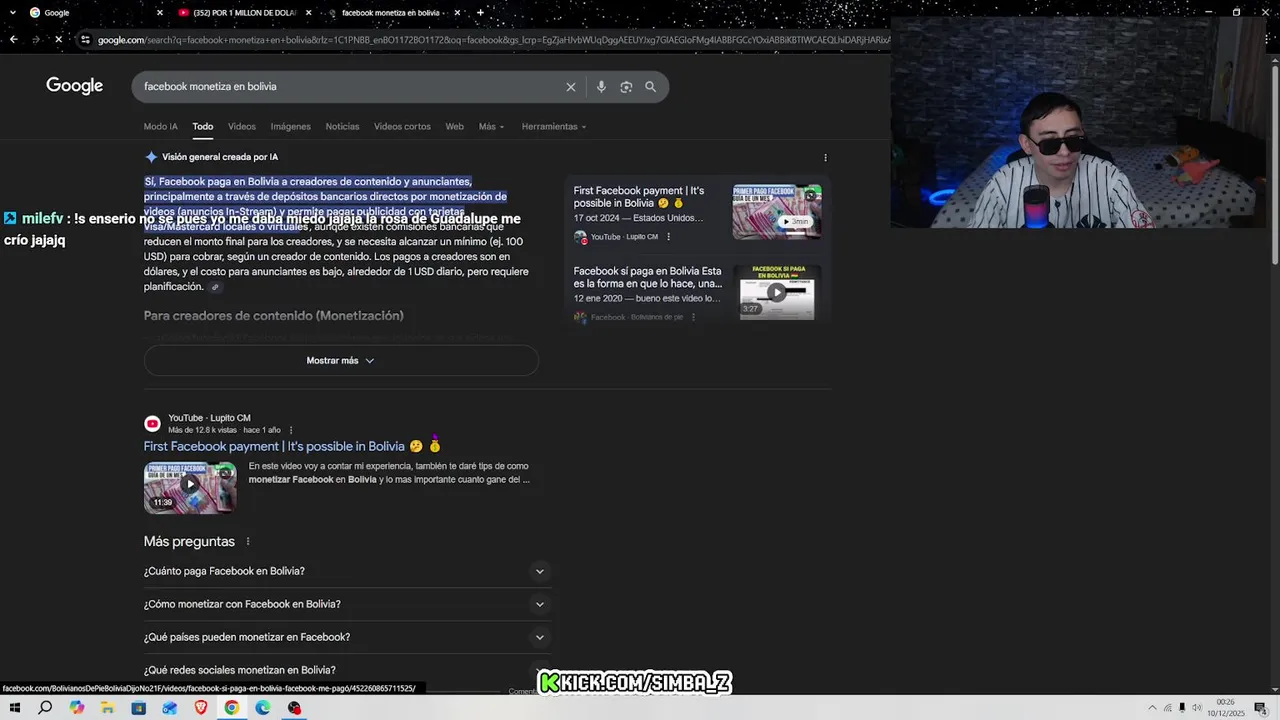View site information icon in address bar
Viewport: 1280px width, 720px height.
click(86, 40)
